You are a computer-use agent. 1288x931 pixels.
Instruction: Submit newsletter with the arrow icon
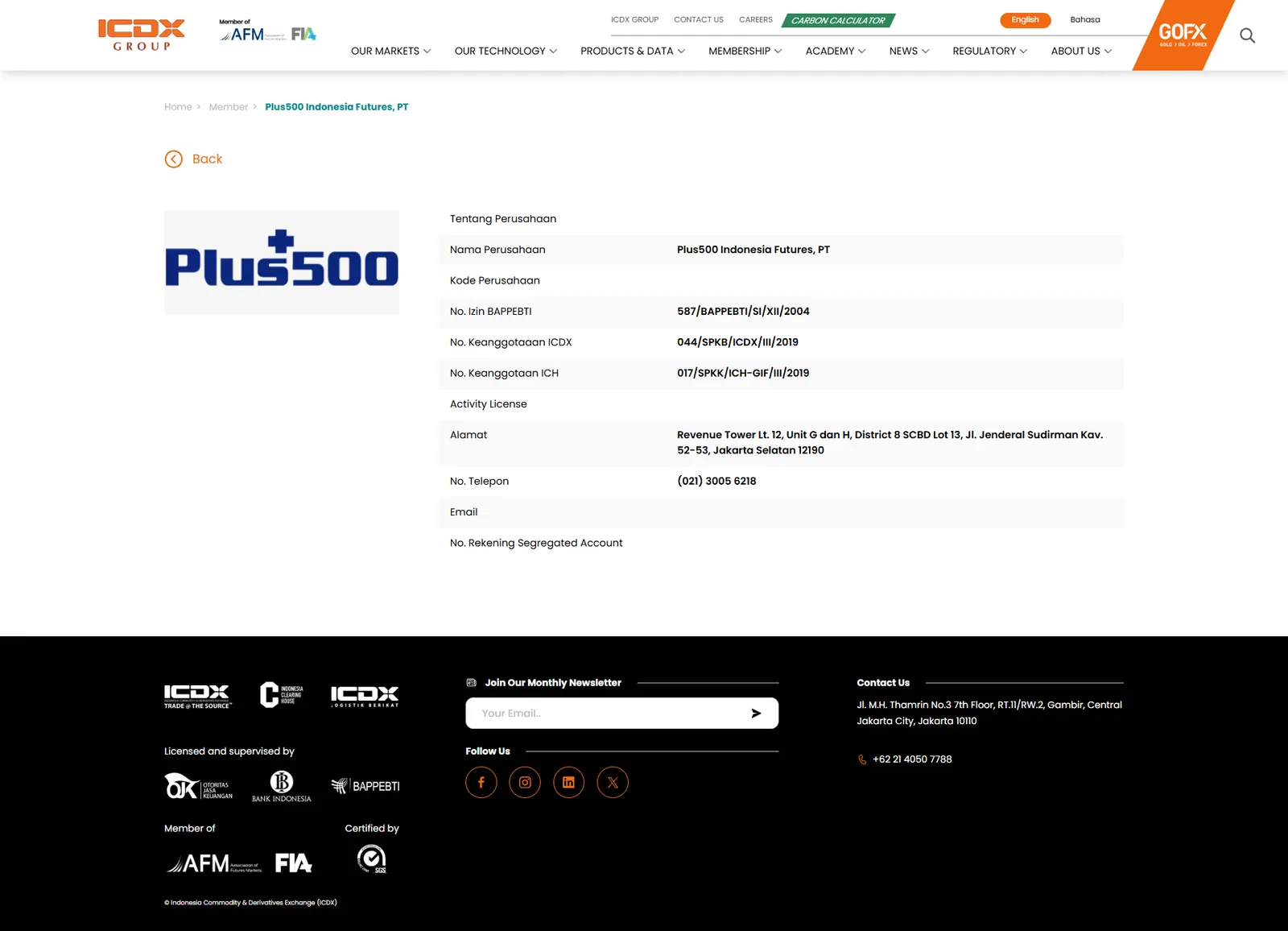click(x=756, y=714)
